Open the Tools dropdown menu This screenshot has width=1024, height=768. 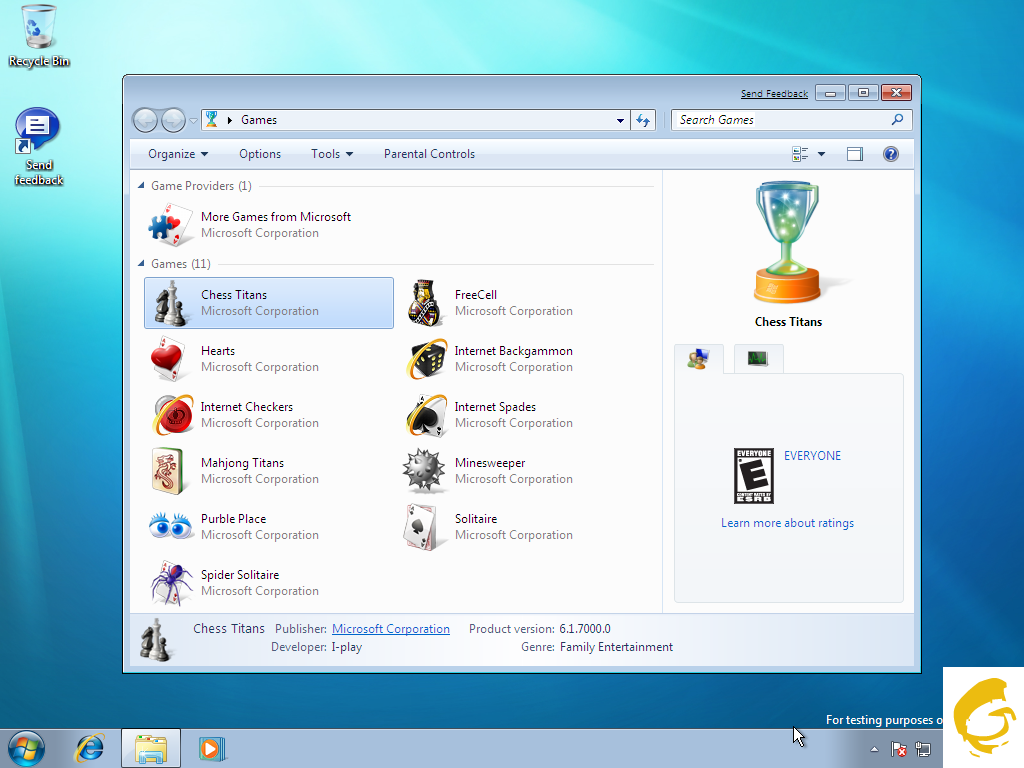(x=332, y=154)
